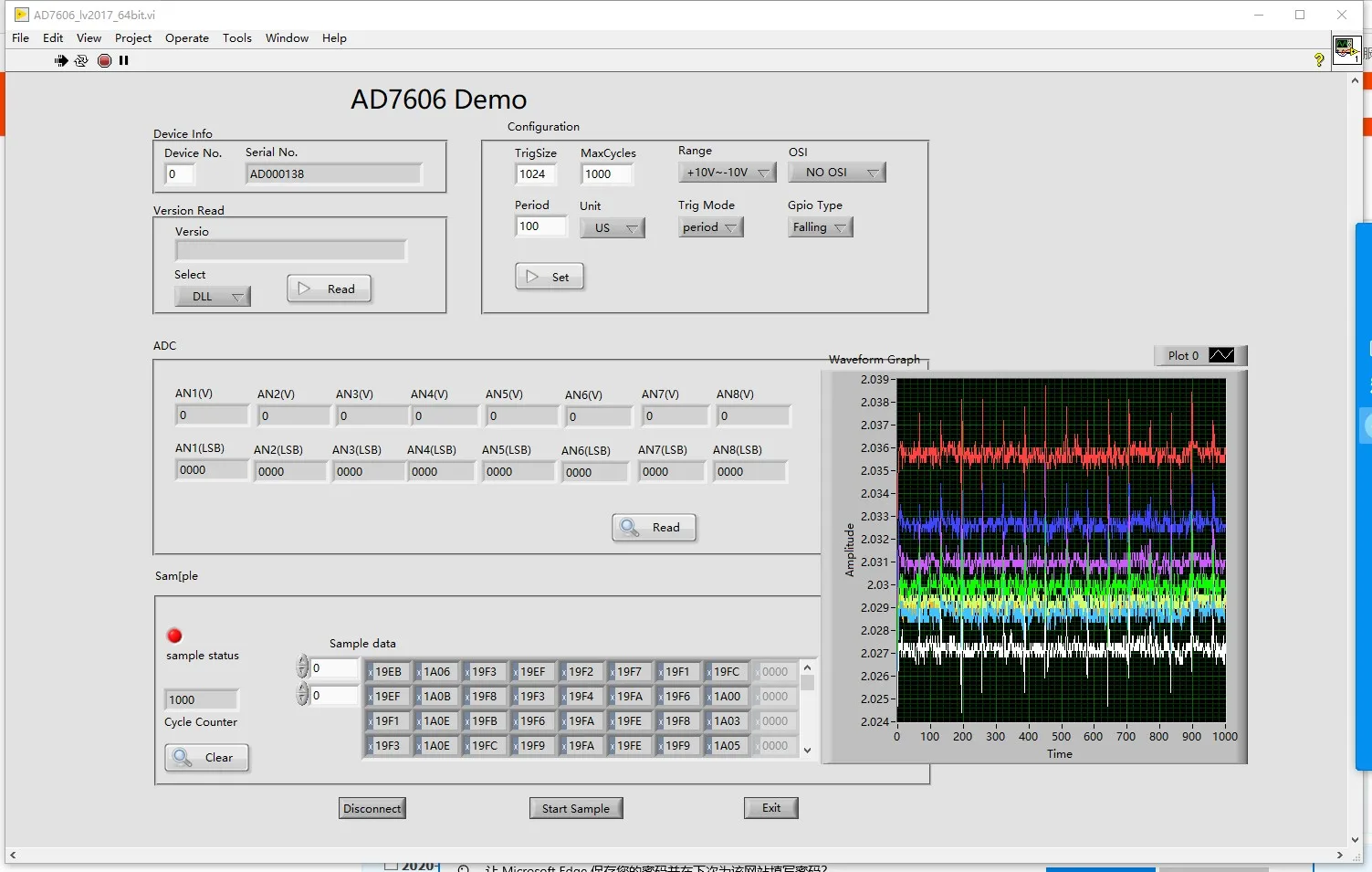Open the Tools menu
Screen dimensions: 1372x872
[236, 38]
